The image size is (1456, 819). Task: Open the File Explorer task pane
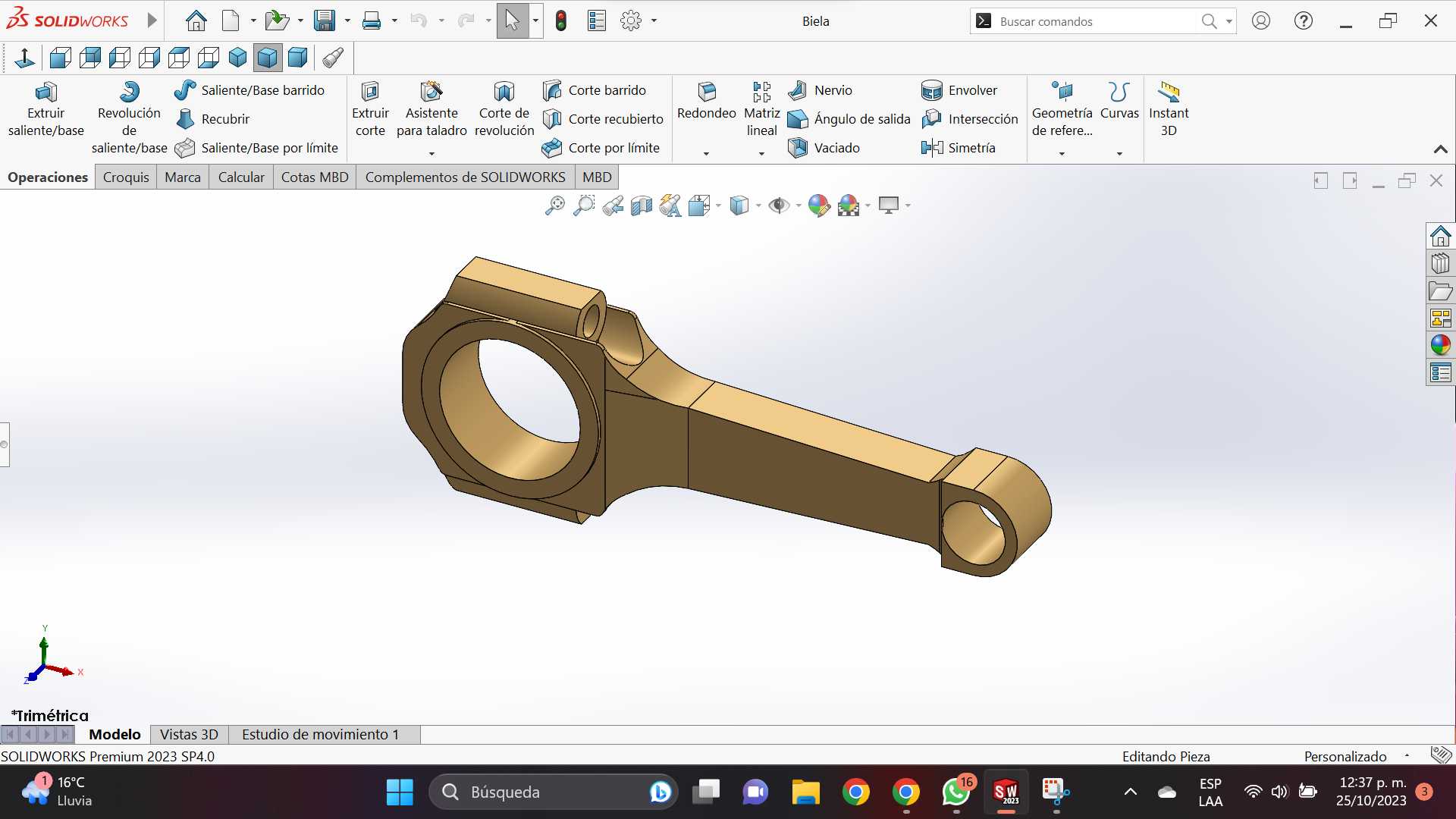1440,290
